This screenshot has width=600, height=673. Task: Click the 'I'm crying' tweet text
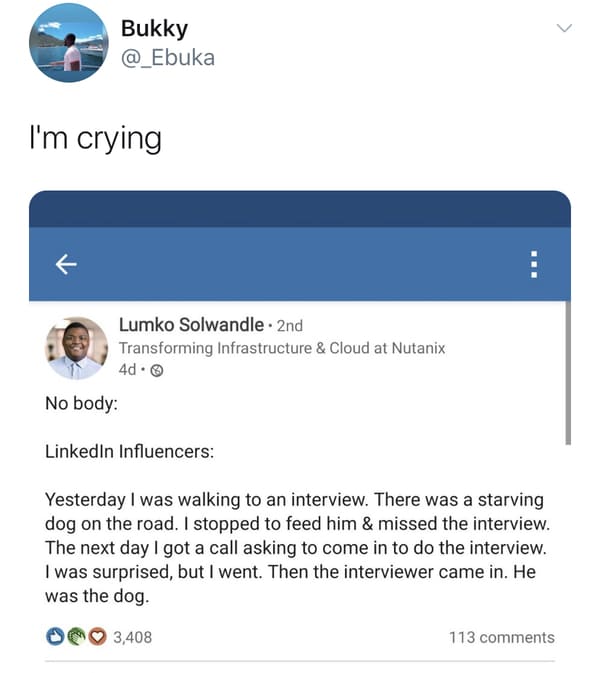coord(95,138)
